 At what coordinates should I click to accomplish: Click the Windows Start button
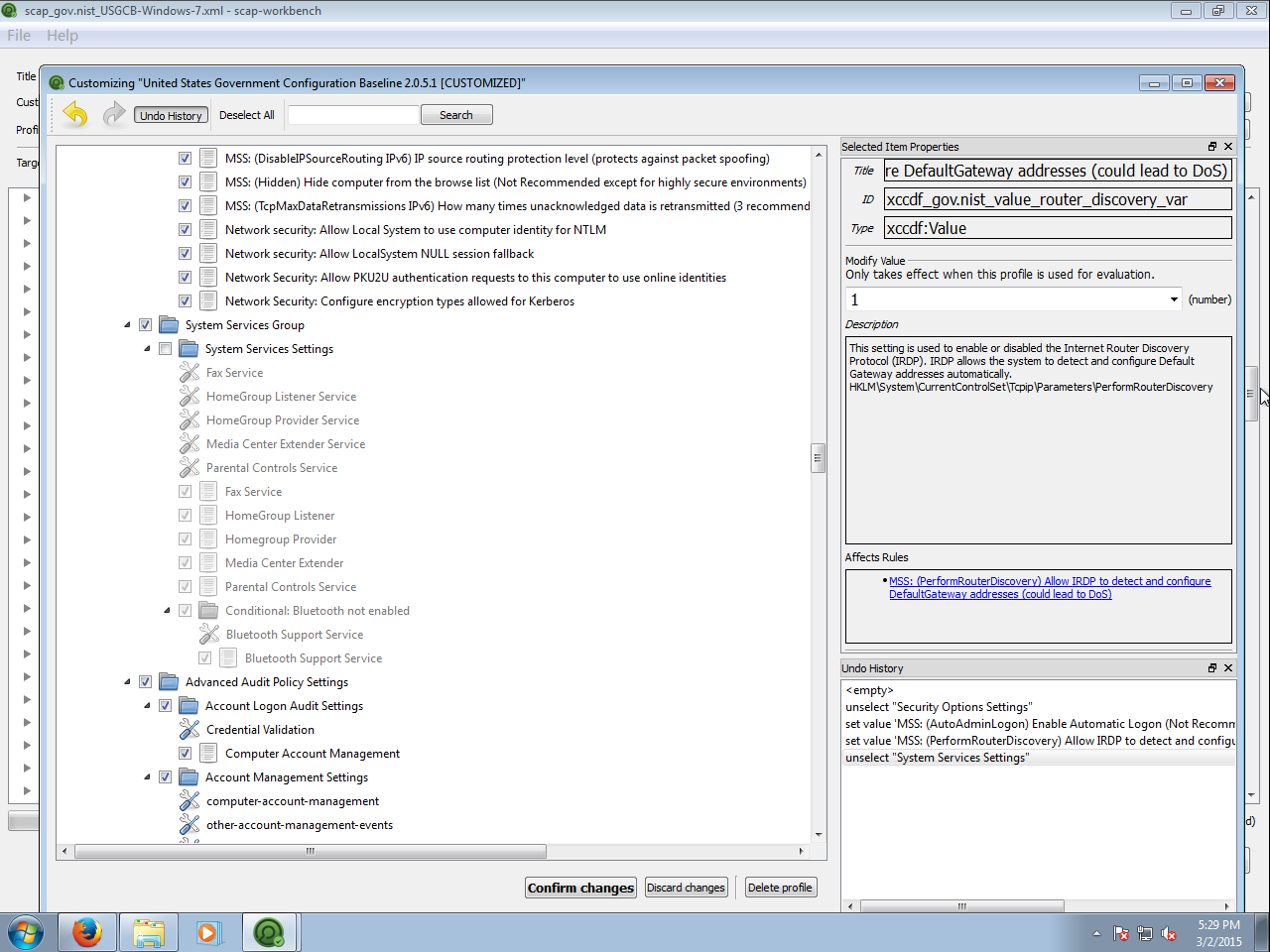click(x=26, y=933)
